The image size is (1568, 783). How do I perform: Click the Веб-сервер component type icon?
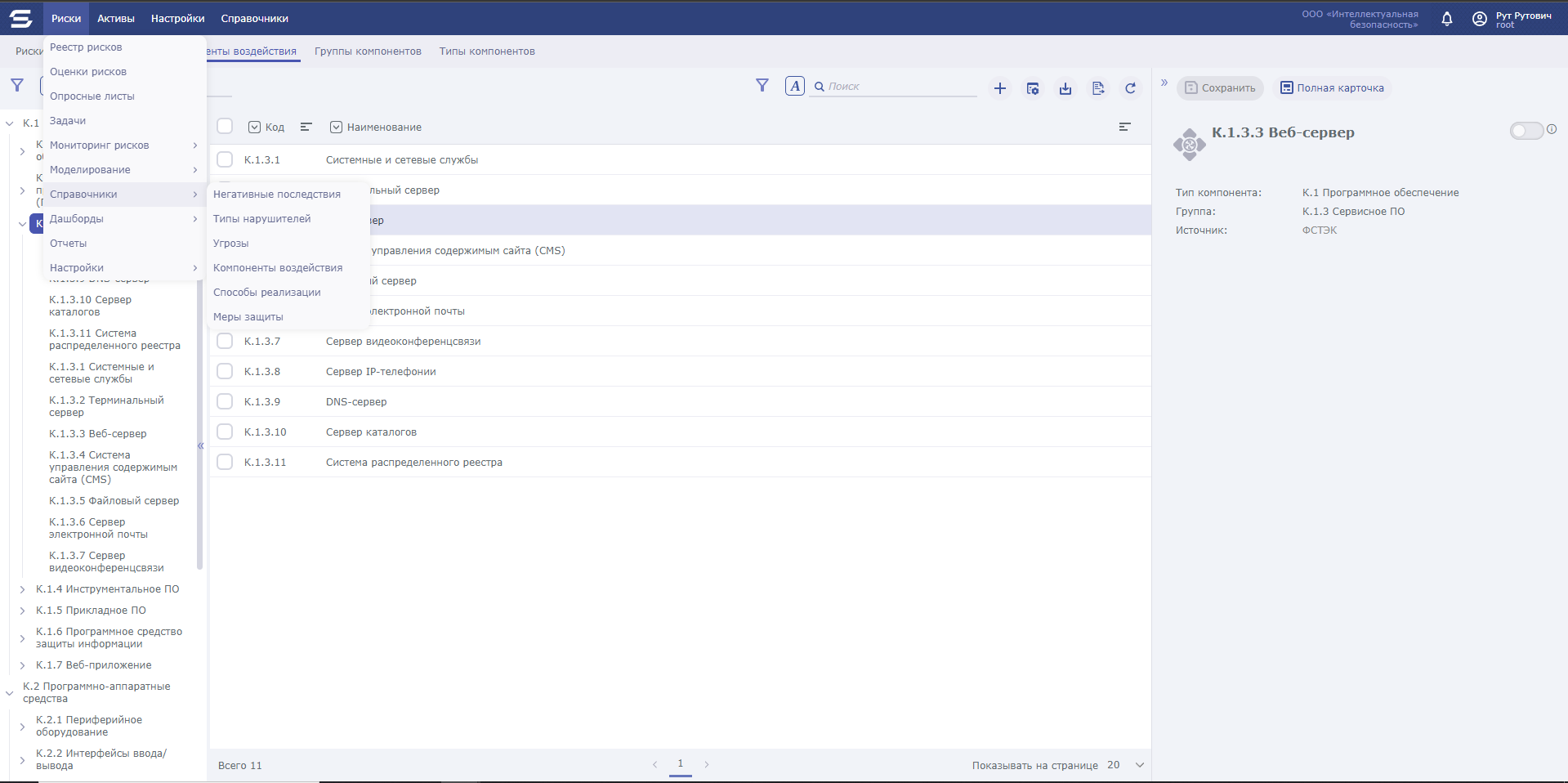(x=1190, y=145)
